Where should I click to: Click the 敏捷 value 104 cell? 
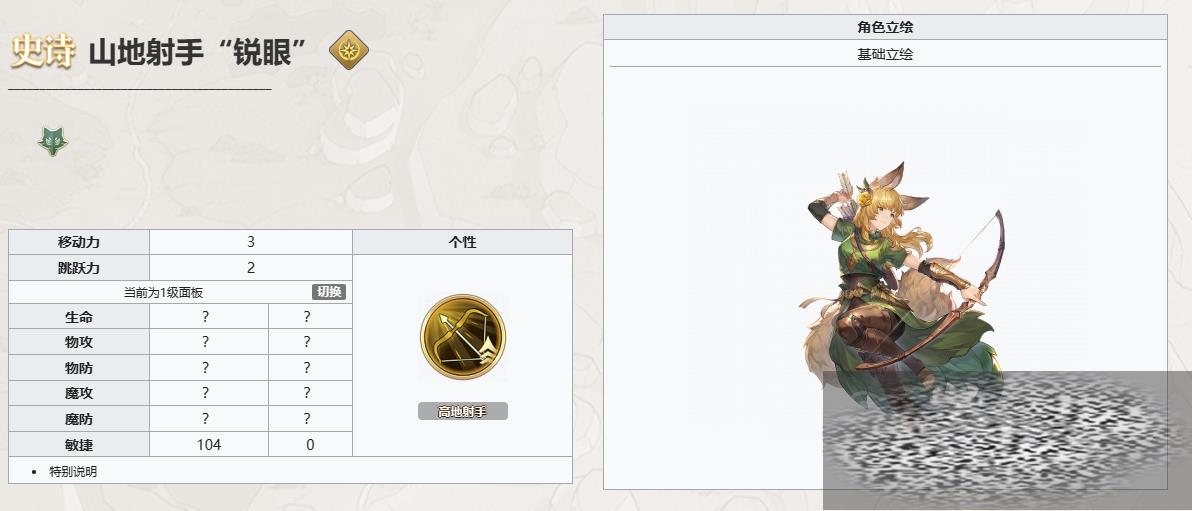tap(209, 445)
